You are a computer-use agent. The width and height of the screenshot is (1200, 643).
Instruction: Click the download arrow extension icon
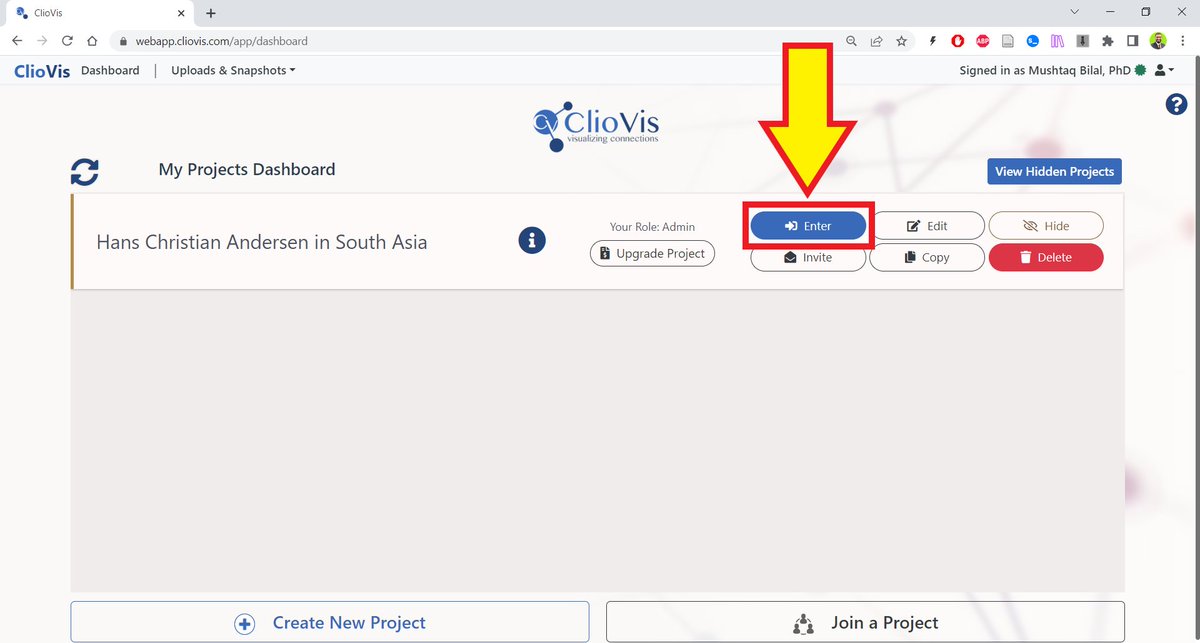point(1083,41)
